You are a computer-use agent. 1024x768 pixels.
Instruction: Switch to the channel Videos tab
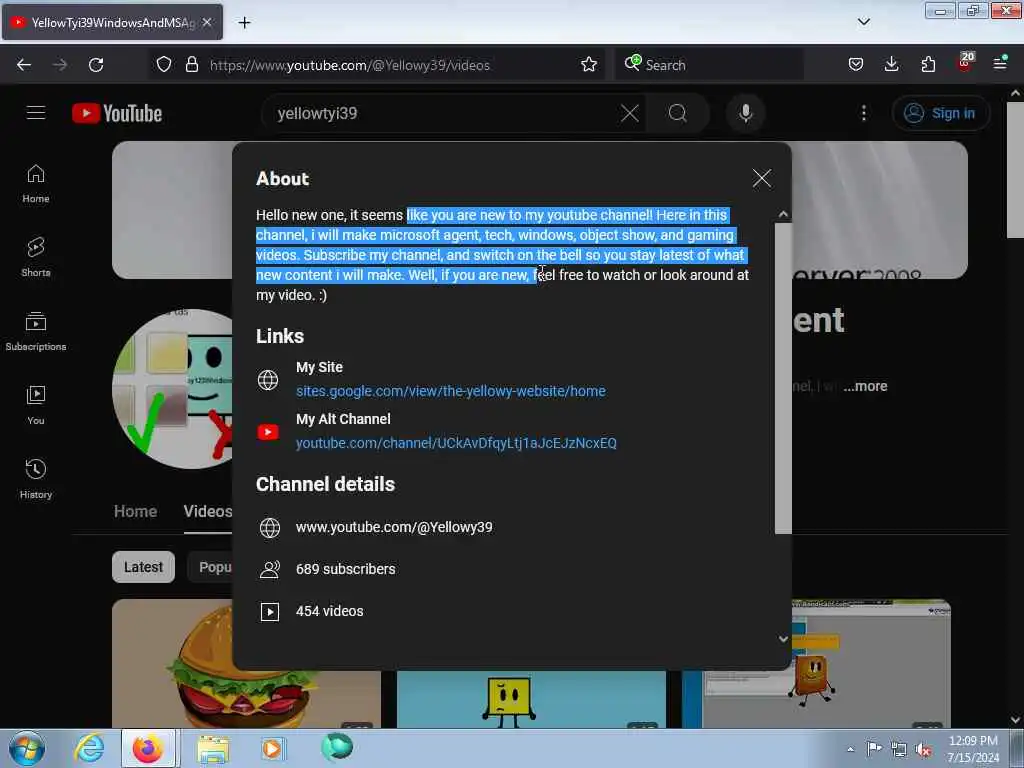click(208, 511)
